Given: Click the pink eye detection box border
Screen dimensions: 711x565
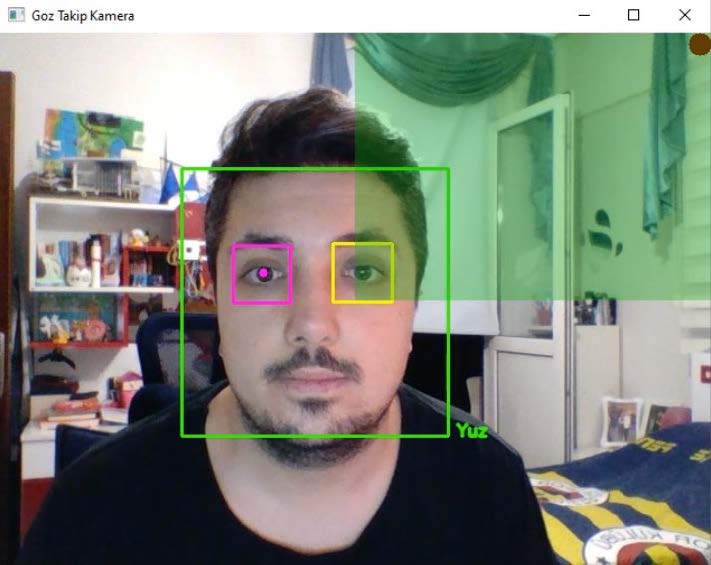Looking at the screenshot, I should [x=262, y=246].
